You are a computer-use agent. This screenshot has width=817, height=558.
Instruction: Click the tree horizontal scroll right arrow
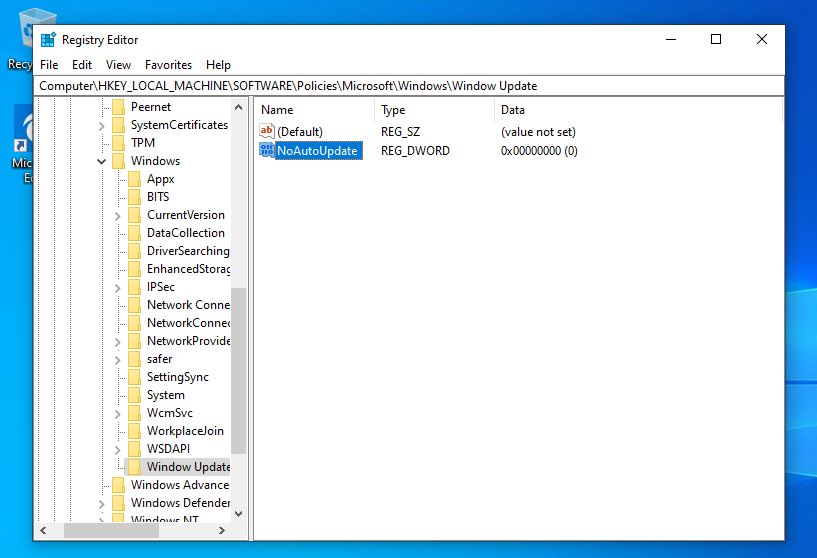tap(222, 530)
